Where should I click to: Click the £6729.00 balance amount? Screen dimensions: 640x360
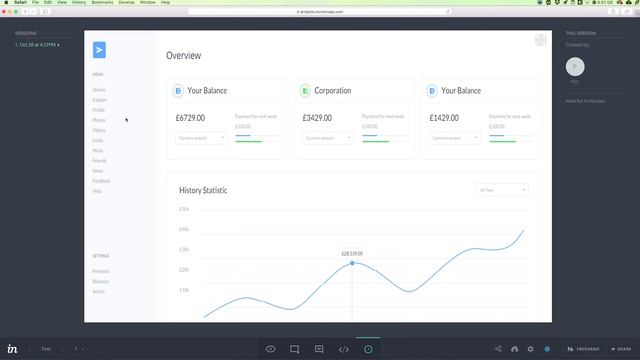coord(190,118)
